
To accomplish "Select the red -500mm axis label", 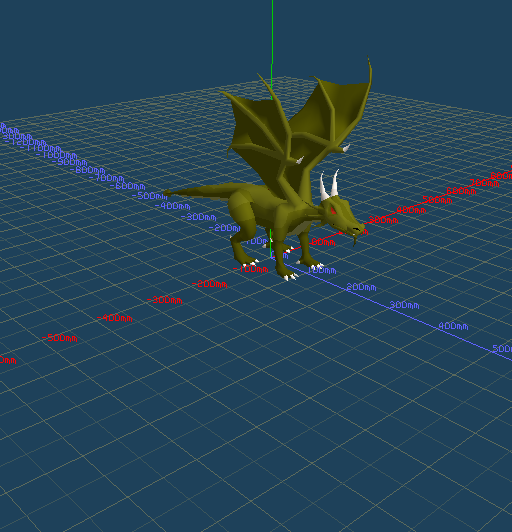I will [x=60, y=338].
